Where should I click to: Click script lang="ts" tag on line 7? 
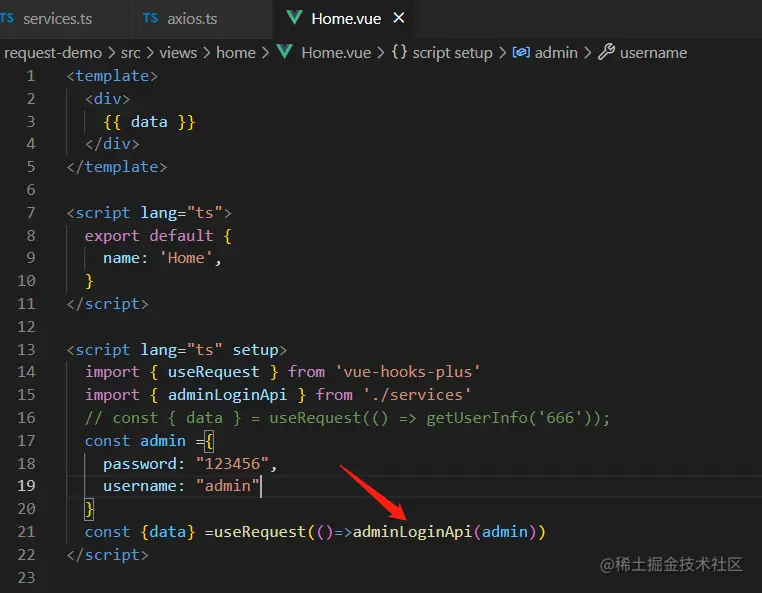(x=149, y=213)
